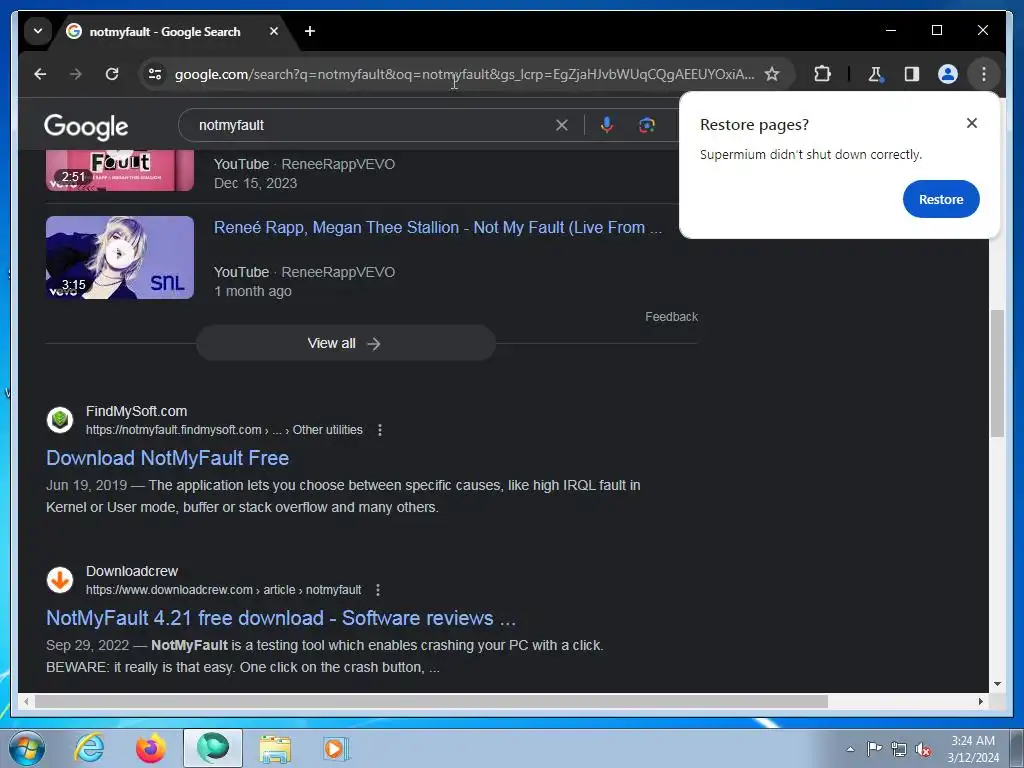Open the media player taskbar icon

(336, 748)
